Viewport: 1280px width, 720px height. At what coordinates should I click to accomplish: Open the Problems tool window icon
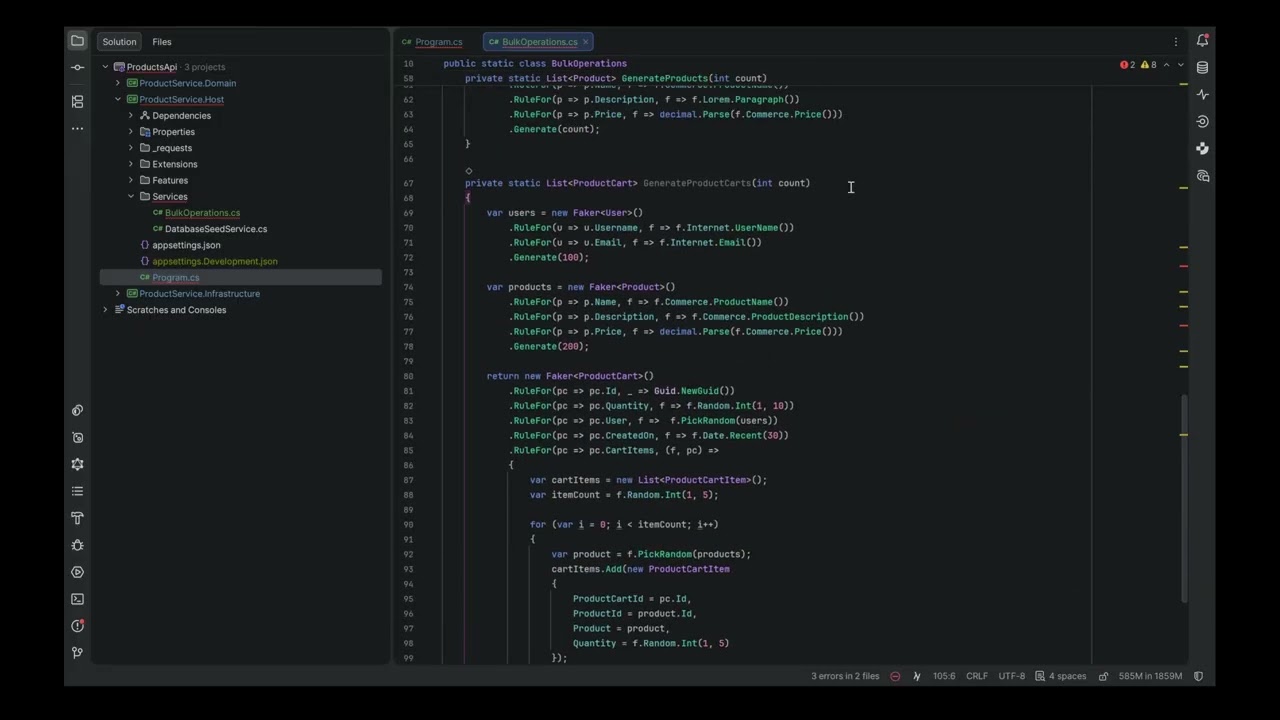tap(77, 626)
